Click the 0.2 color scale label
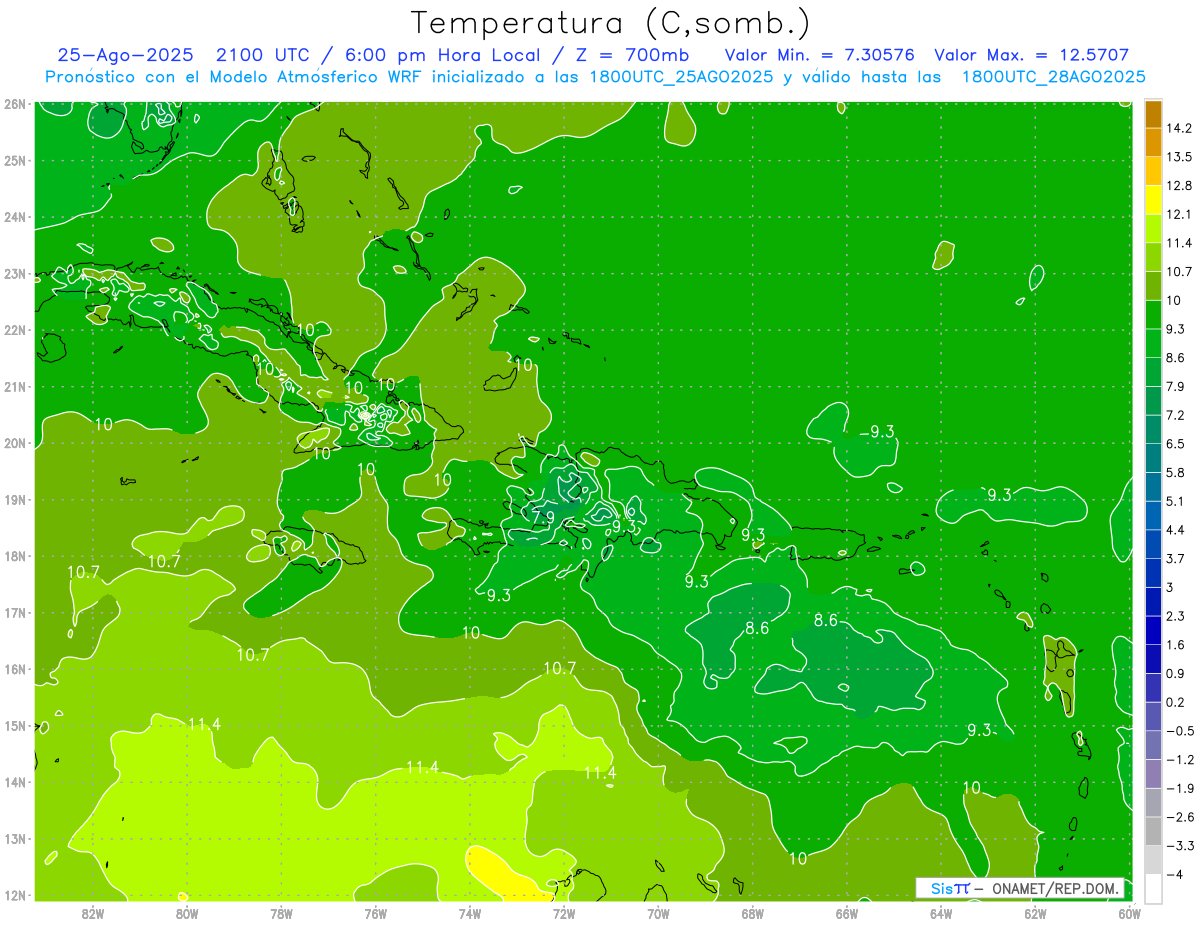Image resolution: width=1200 pixels, height=927 pixels. coord(1178,702)
